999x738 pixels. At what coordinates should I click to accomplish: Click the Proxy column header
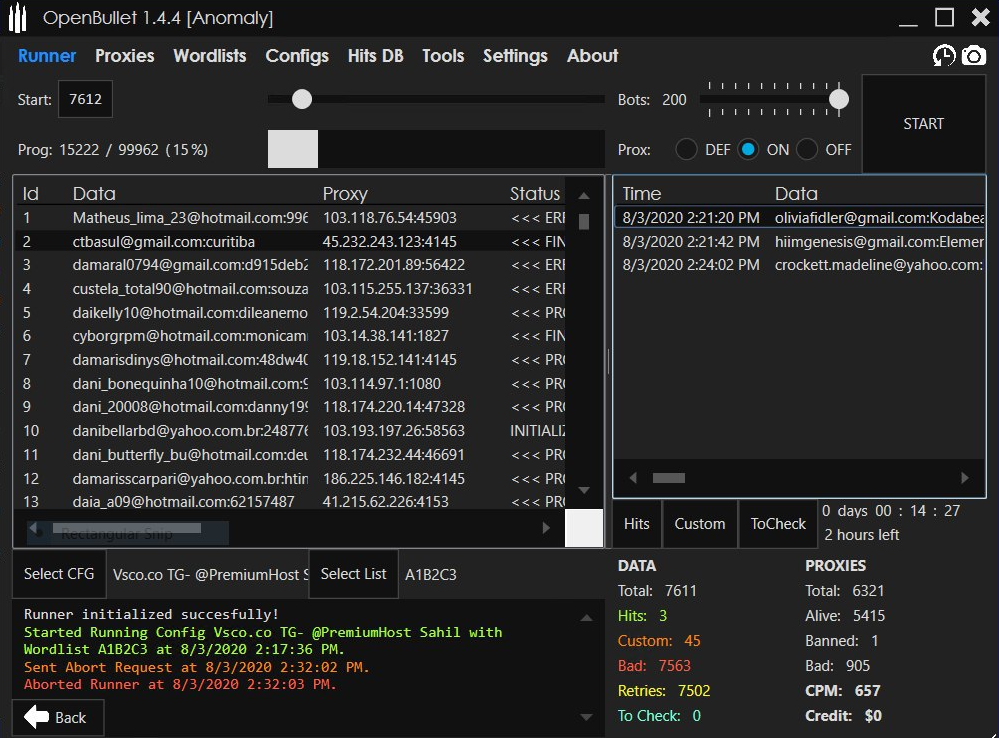pyautogui.click(x=345, y=194)
